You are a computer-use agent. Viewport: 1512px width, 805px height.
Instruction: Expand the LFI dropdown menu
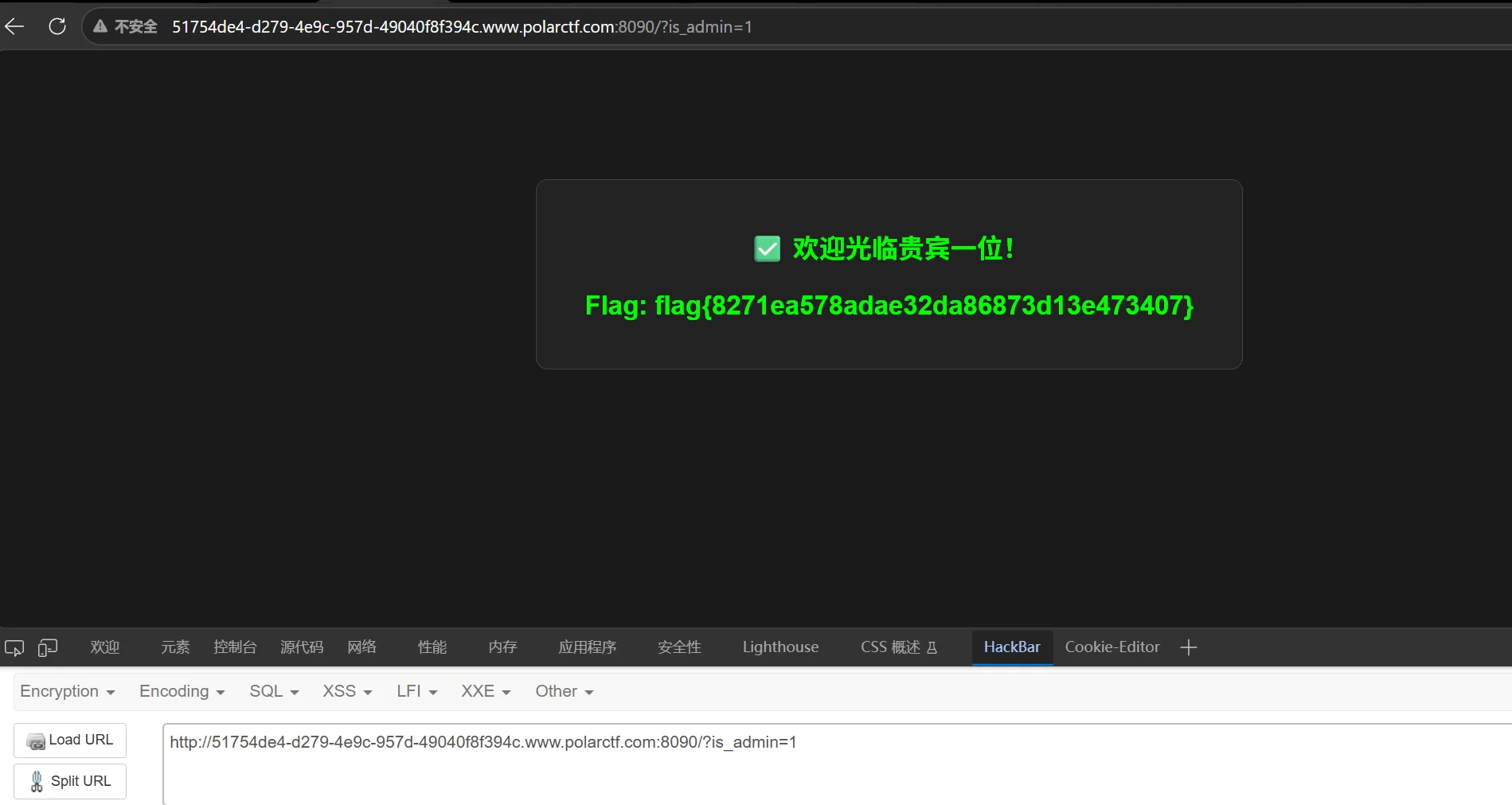coord(417,691)
